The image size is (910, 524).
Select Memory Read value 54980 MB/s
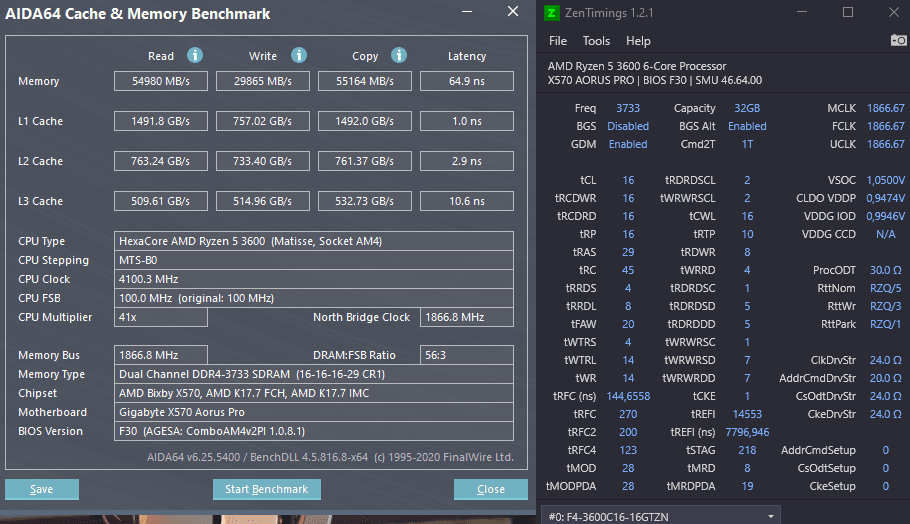pos(161,81)
